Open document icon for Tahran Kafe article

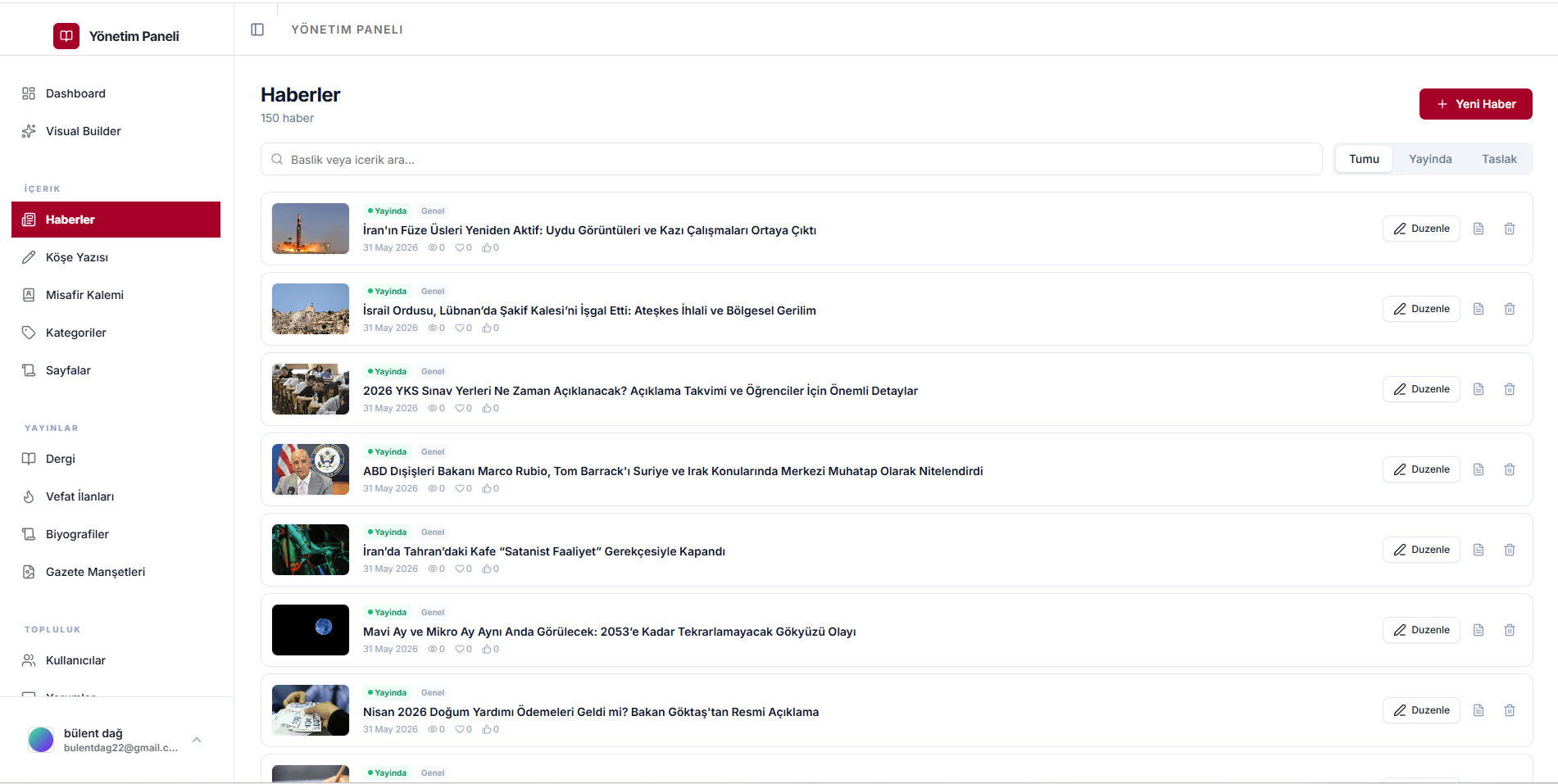coord(1479,550)
